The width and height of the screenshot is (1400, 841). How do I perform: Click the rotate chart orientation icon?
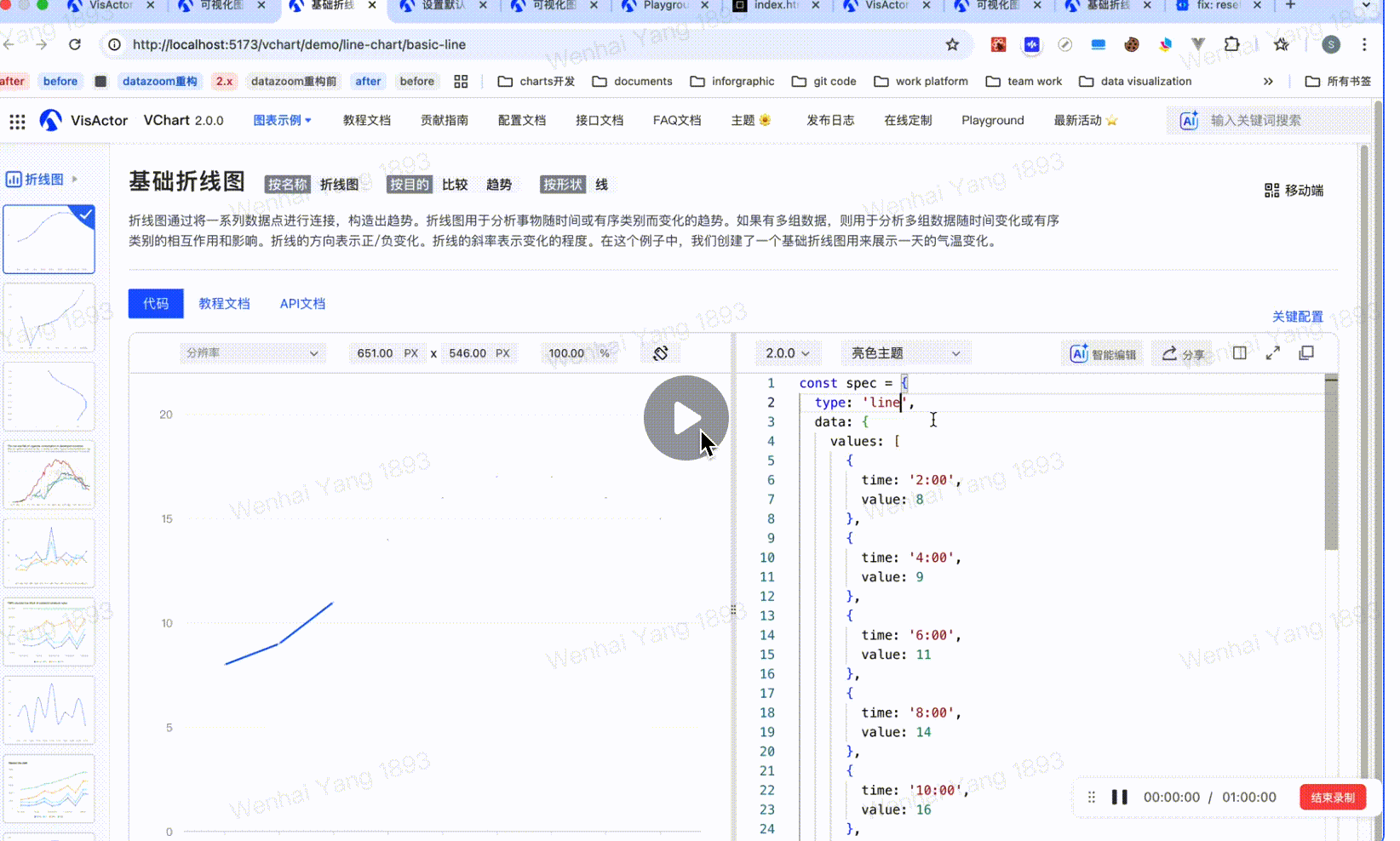coord(660,353)
